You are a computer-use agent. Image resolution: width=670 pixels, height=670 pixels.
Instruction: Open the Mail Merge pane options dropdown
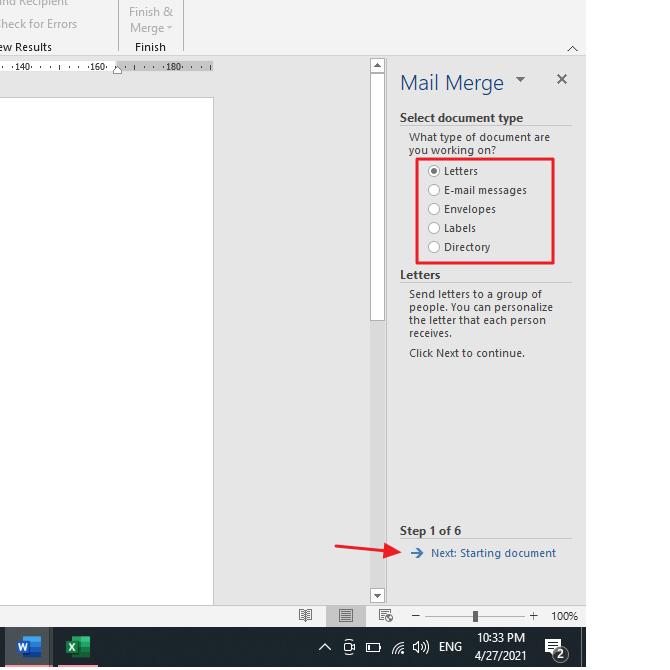tap(520, 80)
